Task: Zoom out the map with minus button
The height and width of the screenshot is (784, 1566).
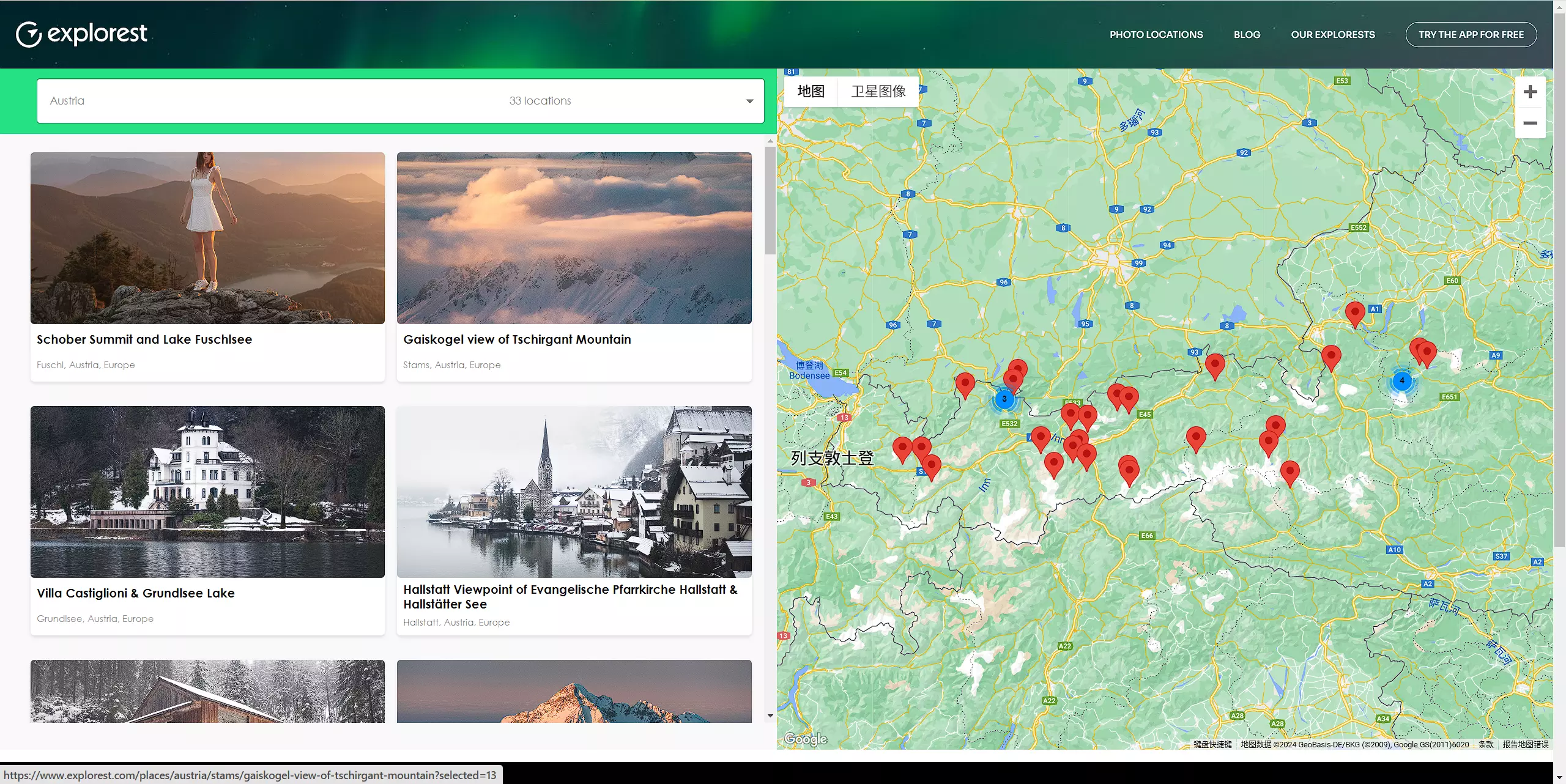Action: 1530,123
